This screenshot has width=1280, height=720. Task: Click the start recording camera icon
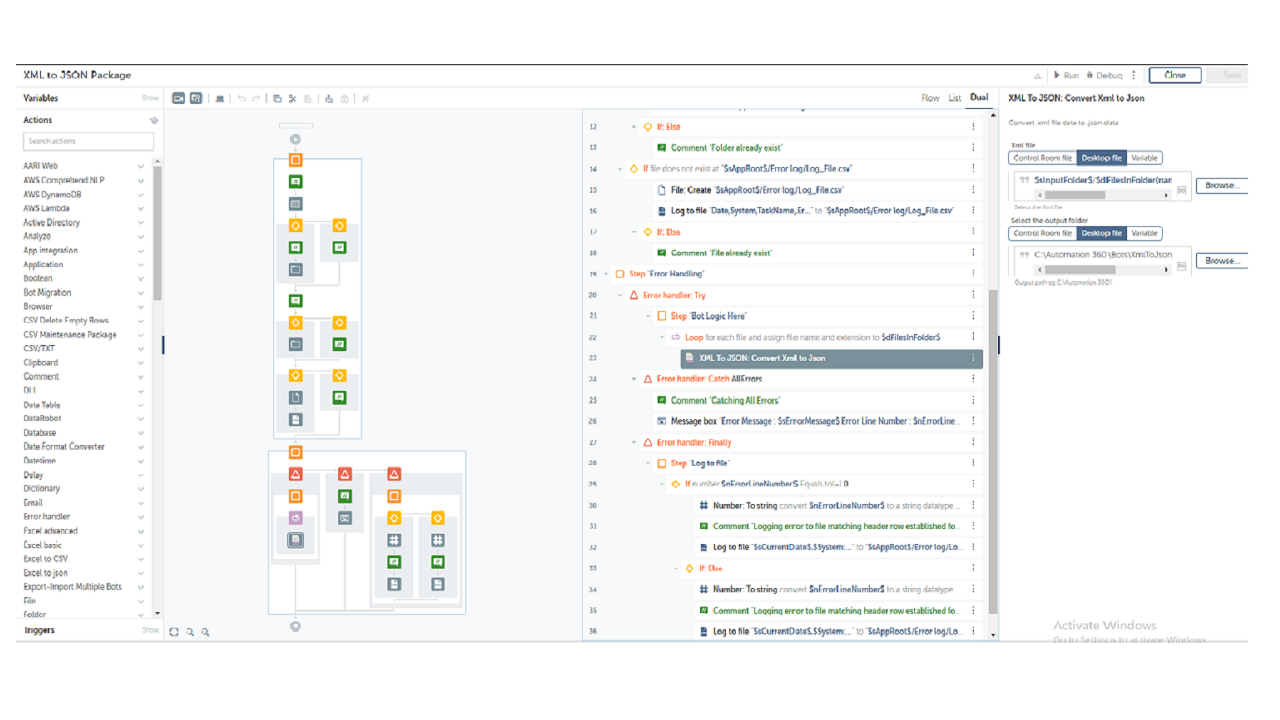(x=179, y=98)
